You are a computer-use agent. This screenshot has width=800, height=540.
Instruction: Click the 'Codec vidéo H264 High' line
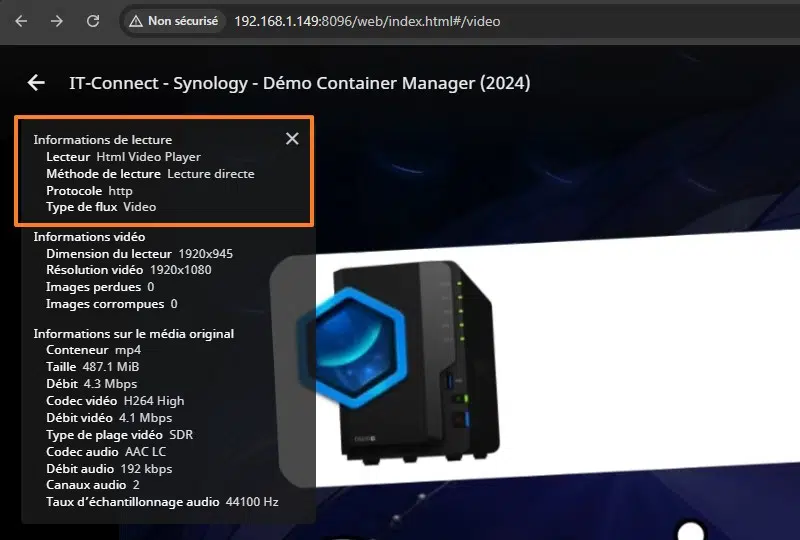(x=115, y=401)
